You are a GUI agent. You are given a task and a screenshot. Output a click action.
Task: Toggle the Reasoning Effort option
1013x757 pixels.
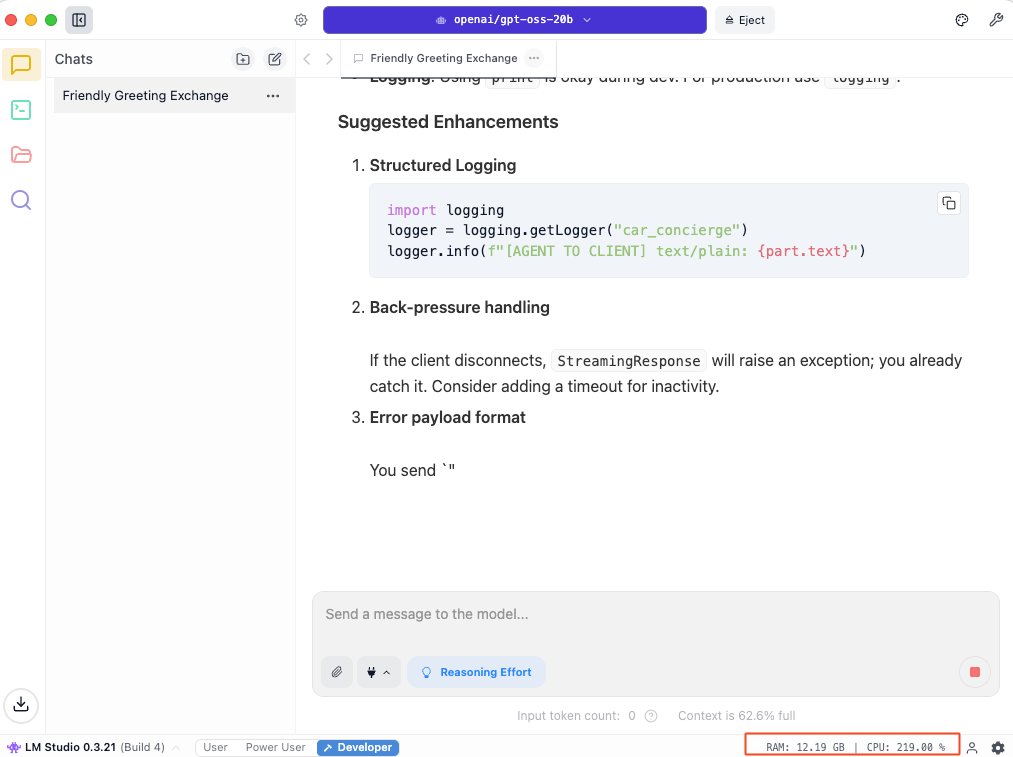(x=477, y=672)
